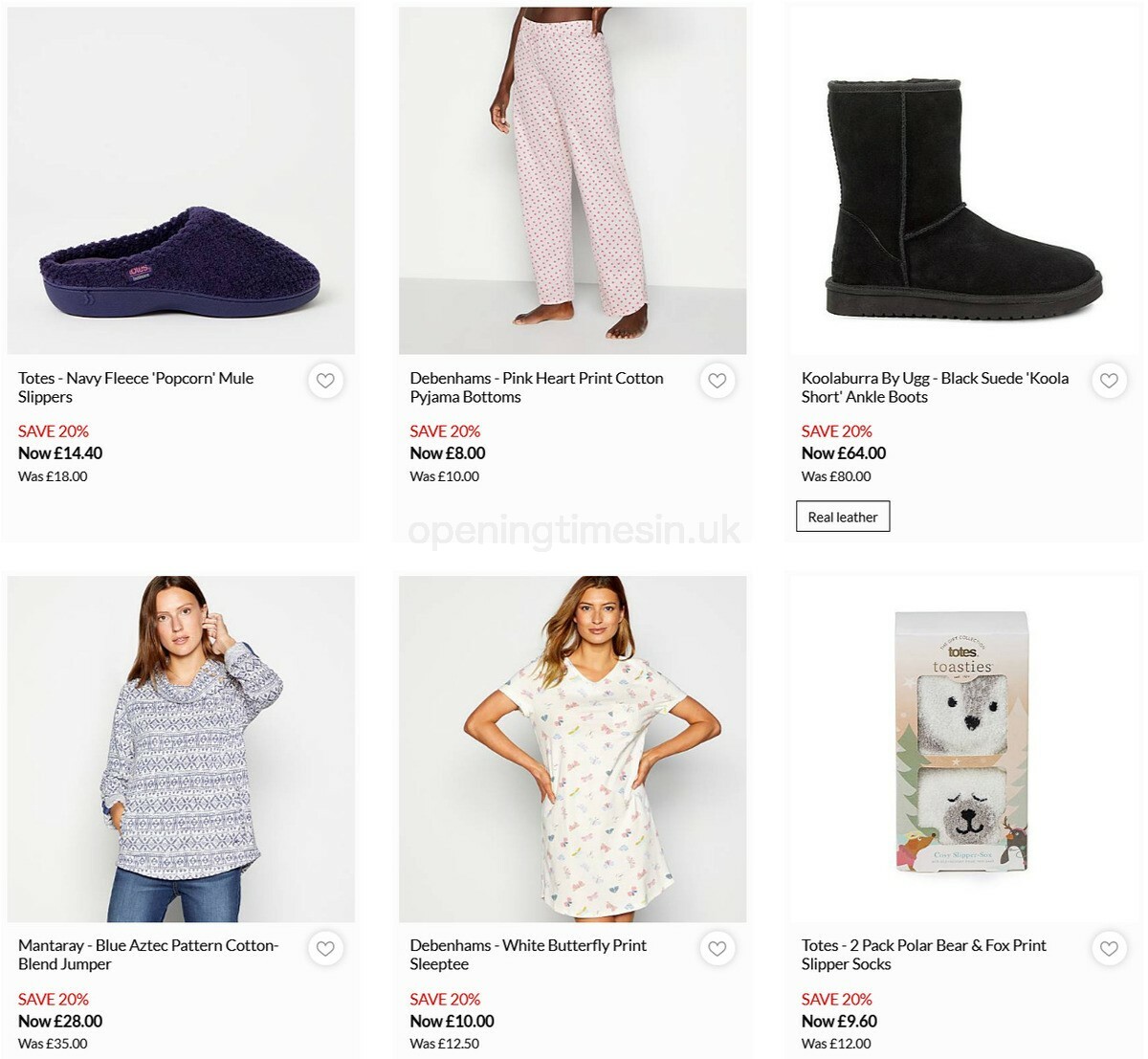Click the 'Now £64.00' price text

tap(844, 453)
